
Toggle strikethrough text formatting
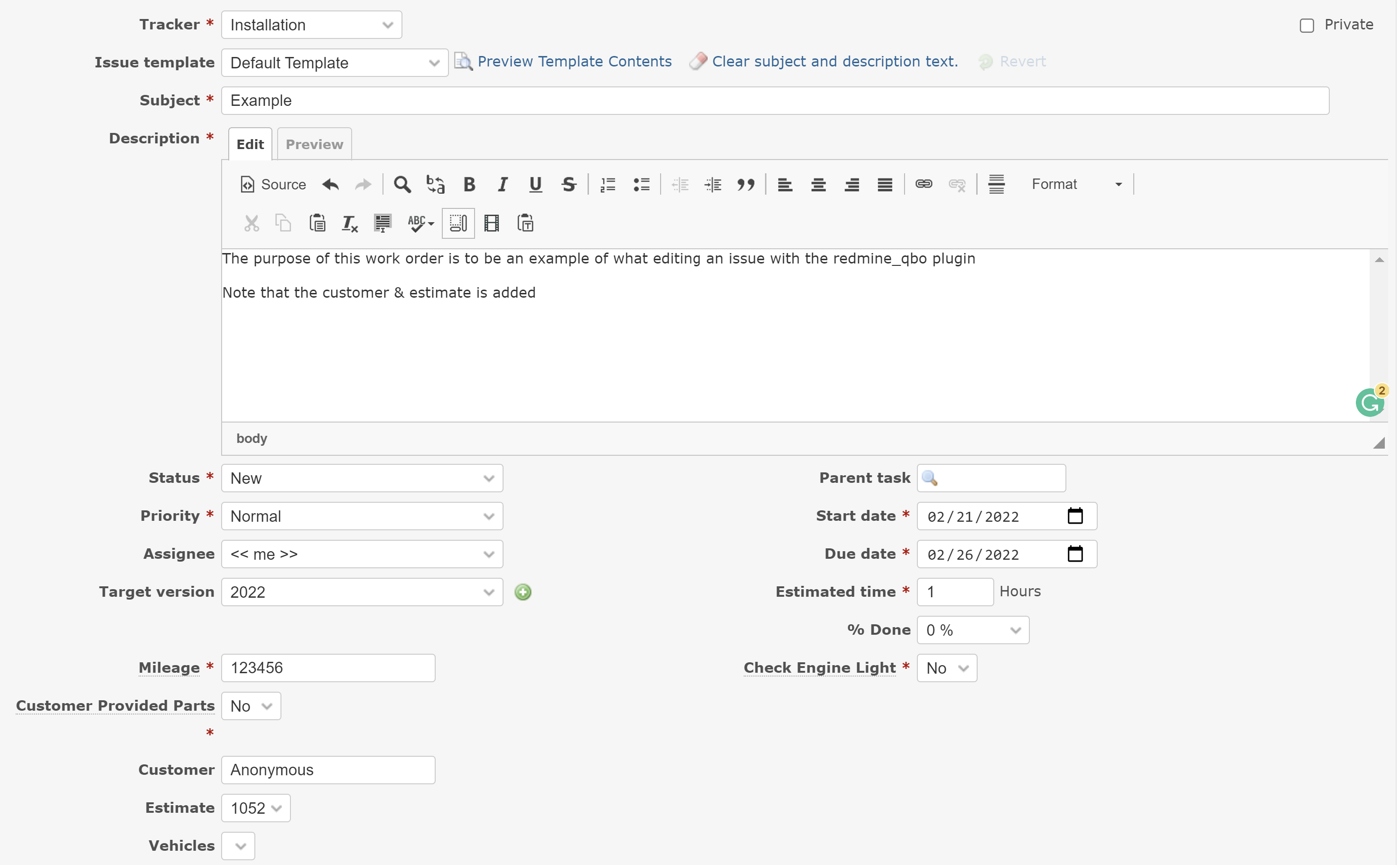(x=569, y=184)
